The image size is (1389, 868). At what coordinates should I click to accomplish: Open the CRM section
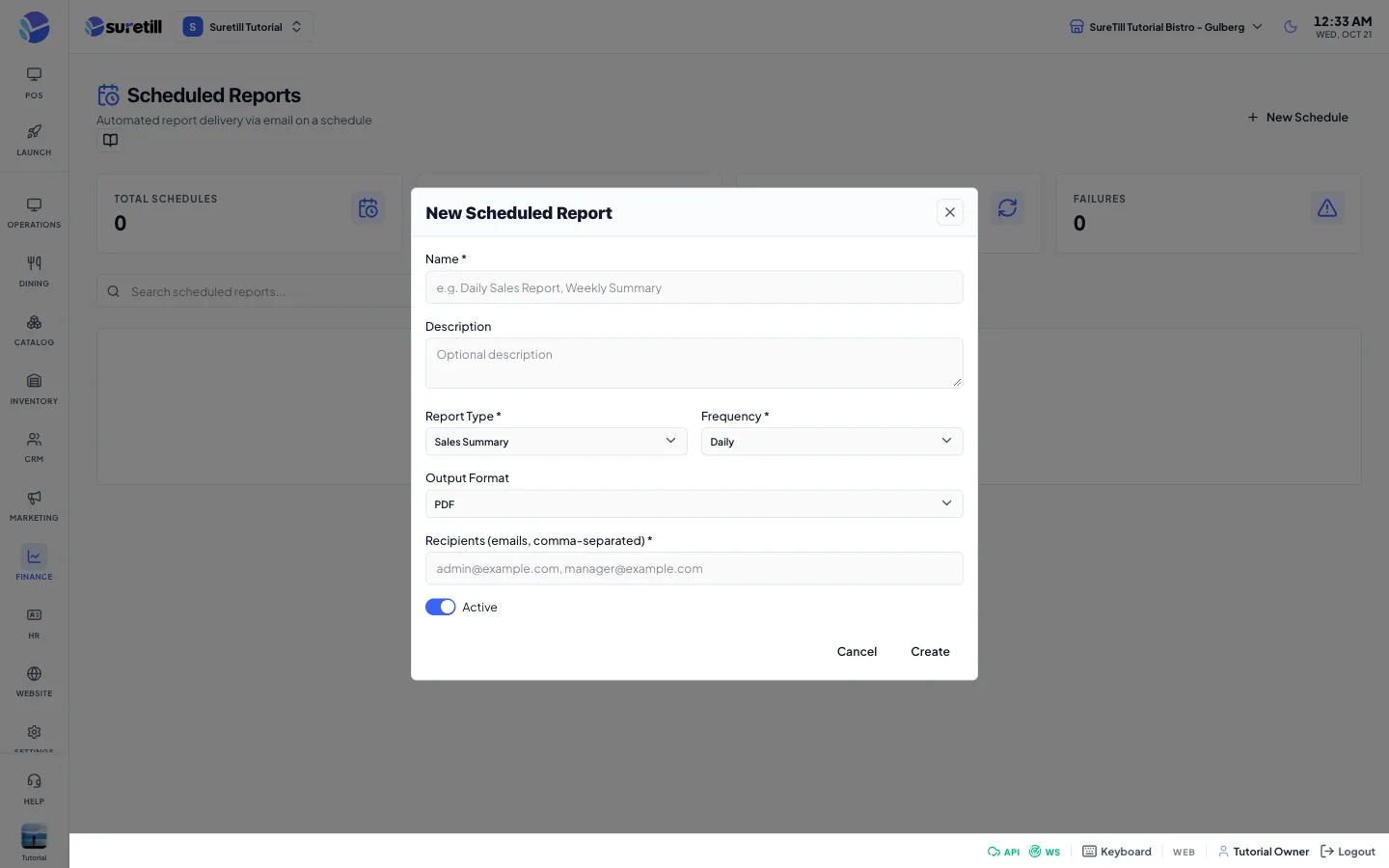pyautogui.click(x=34, y=448)
